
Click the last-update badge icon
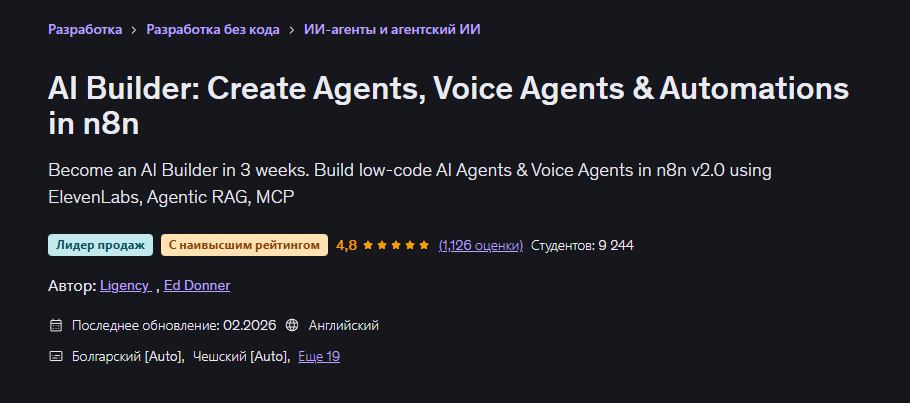point(55,325)
